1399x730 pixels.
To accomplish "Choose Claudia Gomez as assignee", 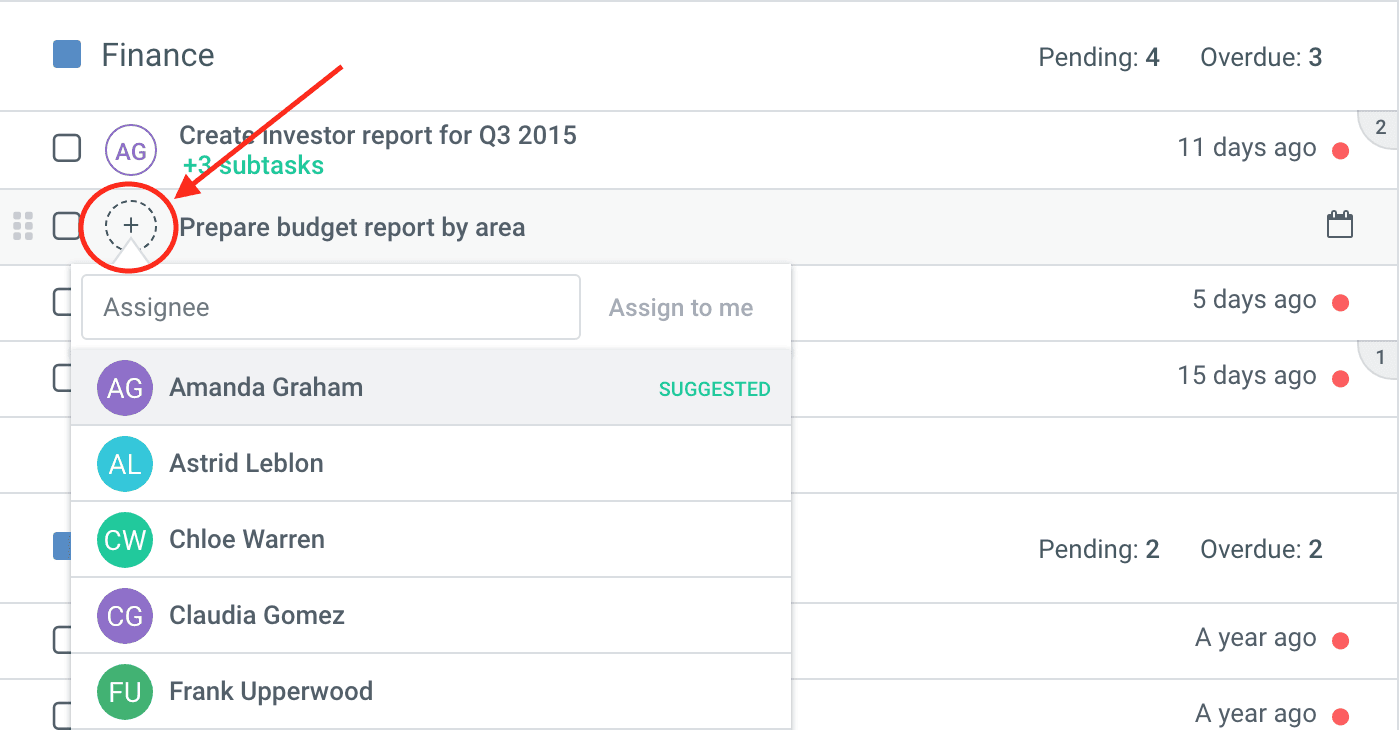I will (257, 616).
